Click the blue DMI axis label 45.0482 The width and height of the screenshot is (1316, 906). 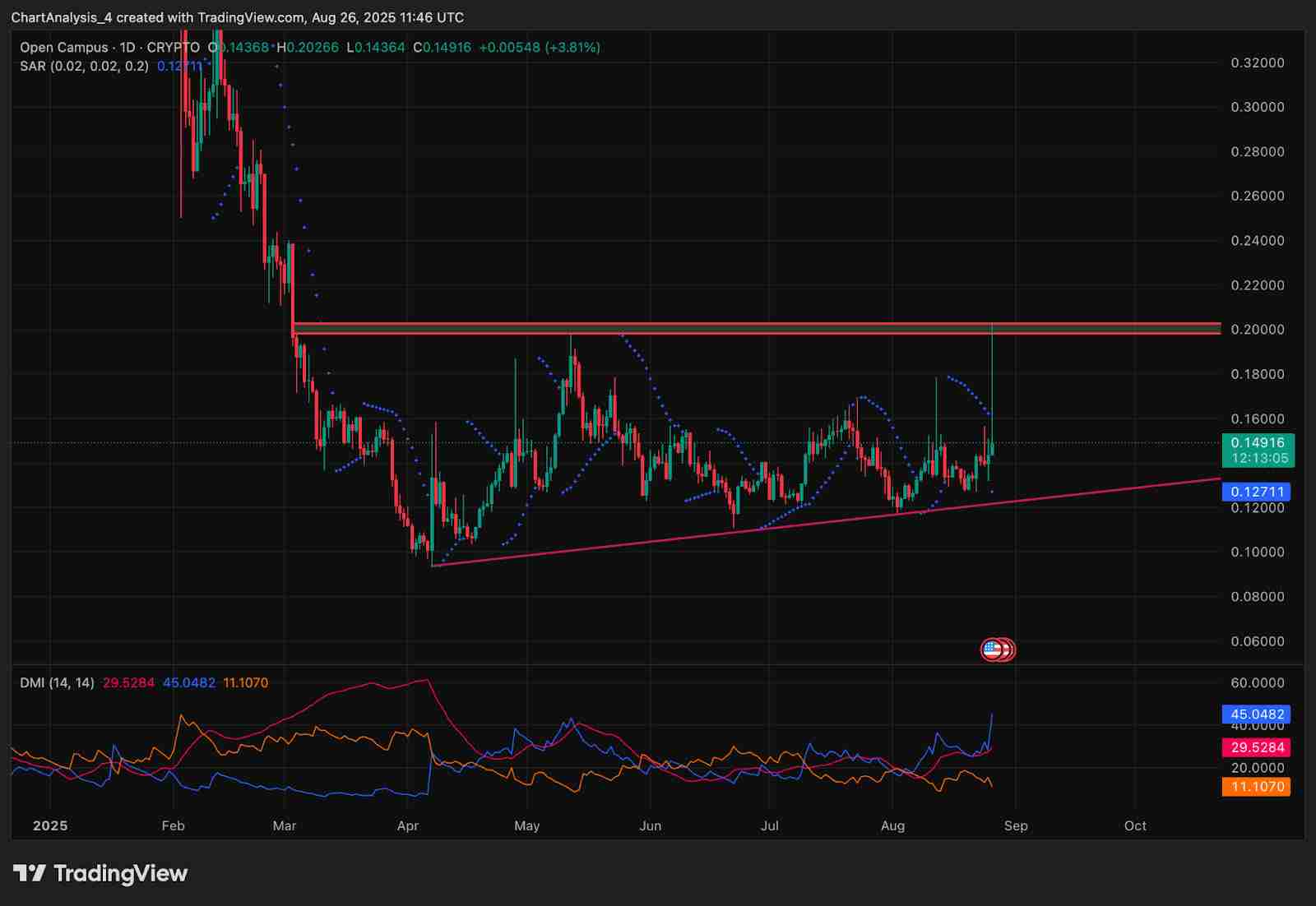pos(1255,714)
